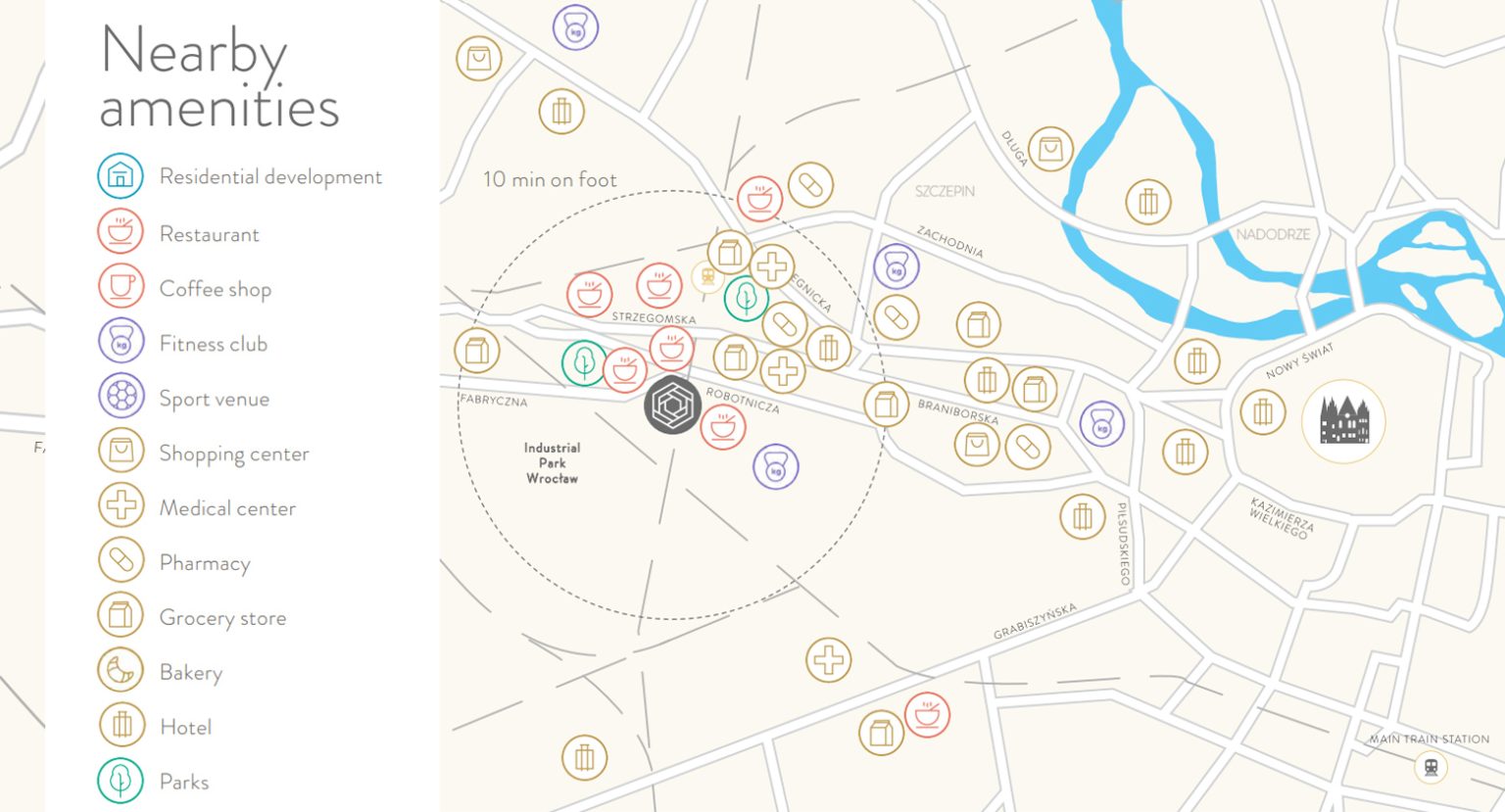
Task: Click the Residential development legend icon
Action: click(121, 175)
